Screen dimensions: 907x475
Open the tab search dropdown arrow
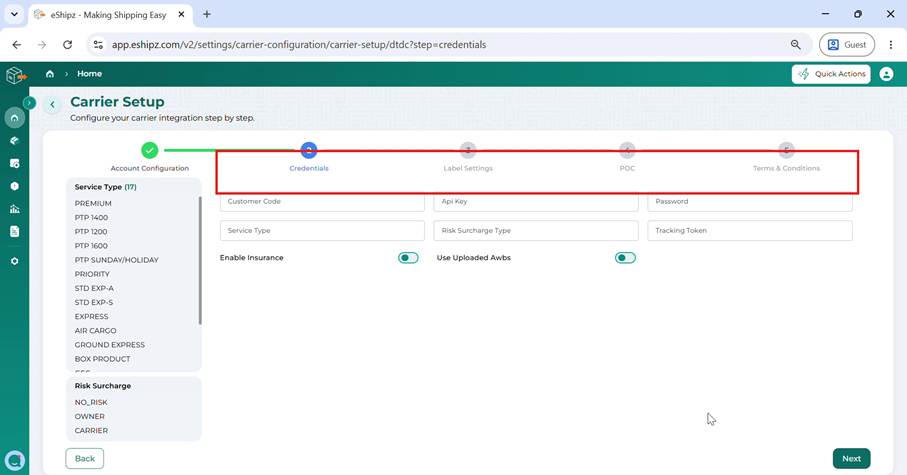(14, 14)
